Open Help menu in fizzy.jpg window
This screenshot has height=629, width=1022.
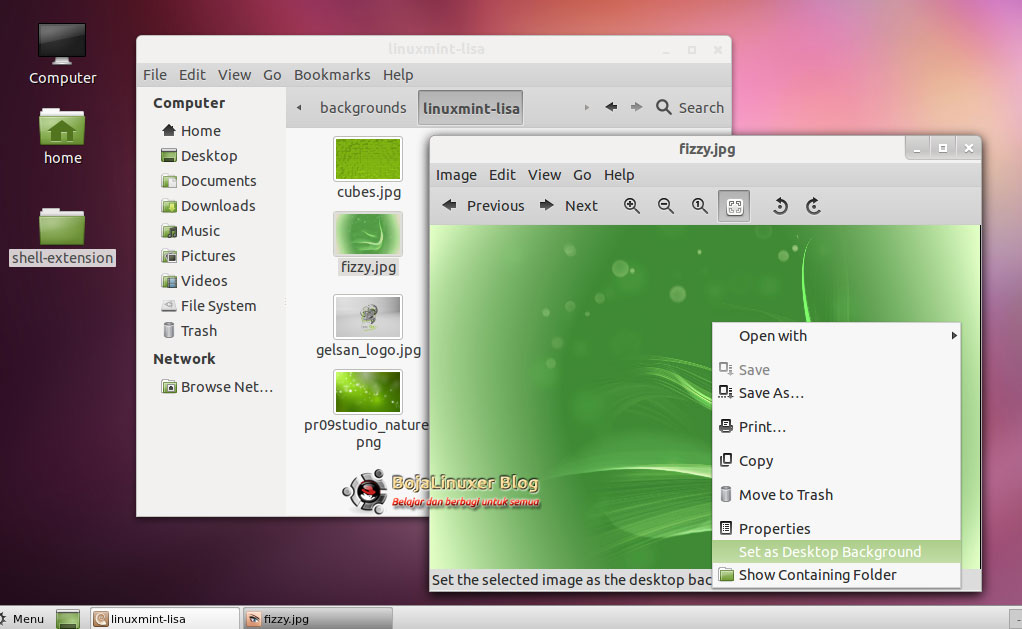coord(619,175)
